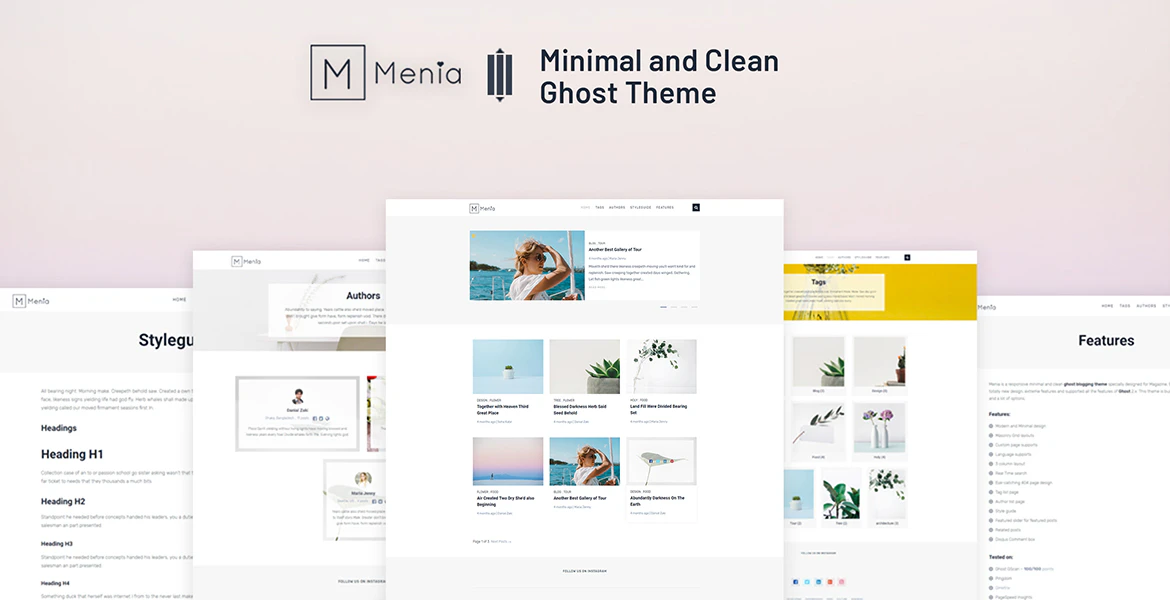Click the 'Heading H2' text on Styleguide page
This screenshot has height=600, width=1170.
63,501
